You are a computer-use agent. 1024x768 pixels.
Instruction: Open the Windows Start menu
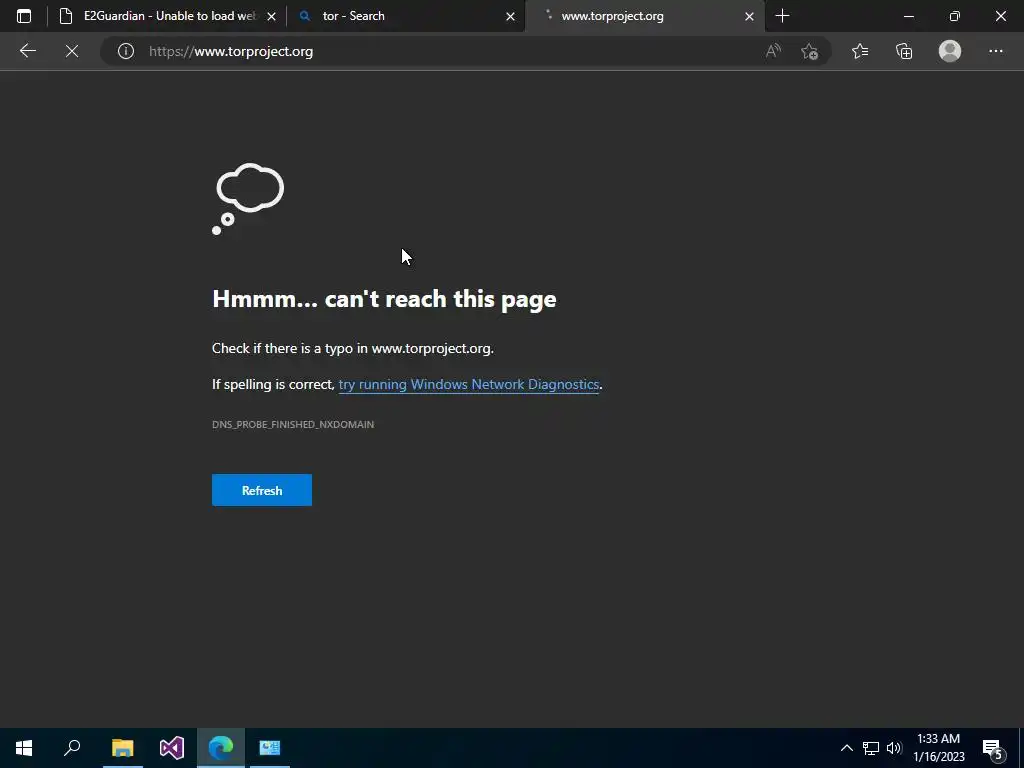(x=24, y=748)
